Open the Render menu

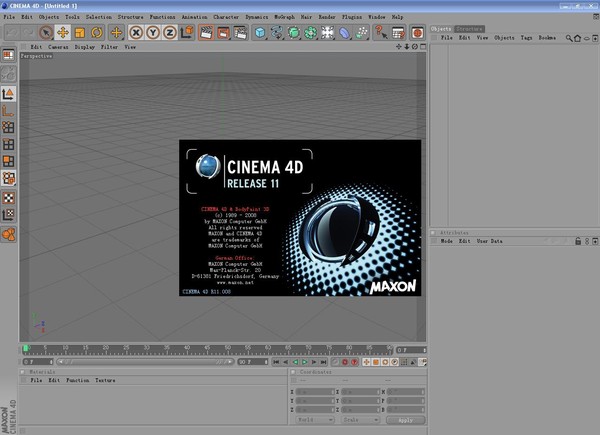pos(327,17)
